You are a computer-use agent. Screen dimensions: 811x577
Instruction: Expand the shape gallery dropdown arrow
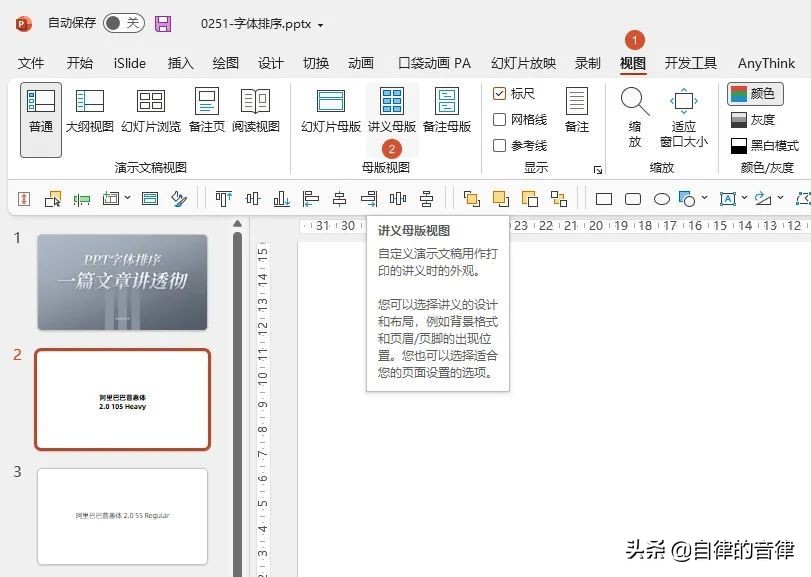705,197
